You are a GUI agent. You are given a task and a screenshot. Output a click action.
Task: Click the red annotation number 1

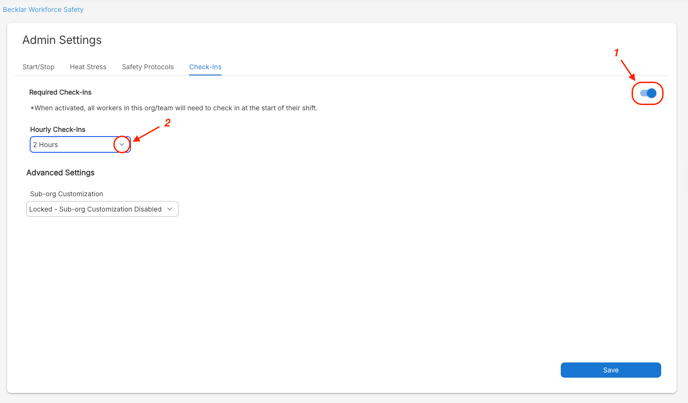(616, 53)
